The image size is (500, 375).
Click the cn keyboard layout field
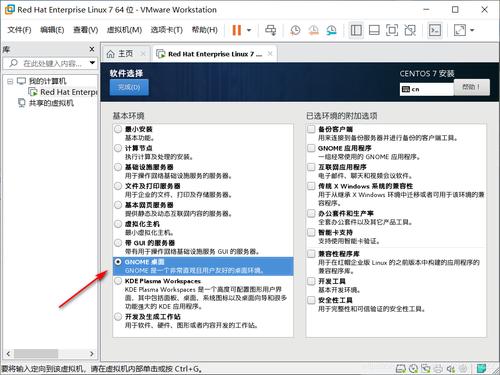(427, 89)
